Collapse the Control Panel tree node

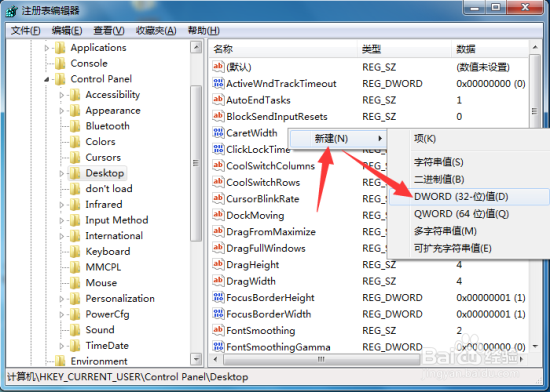[47, 80]
